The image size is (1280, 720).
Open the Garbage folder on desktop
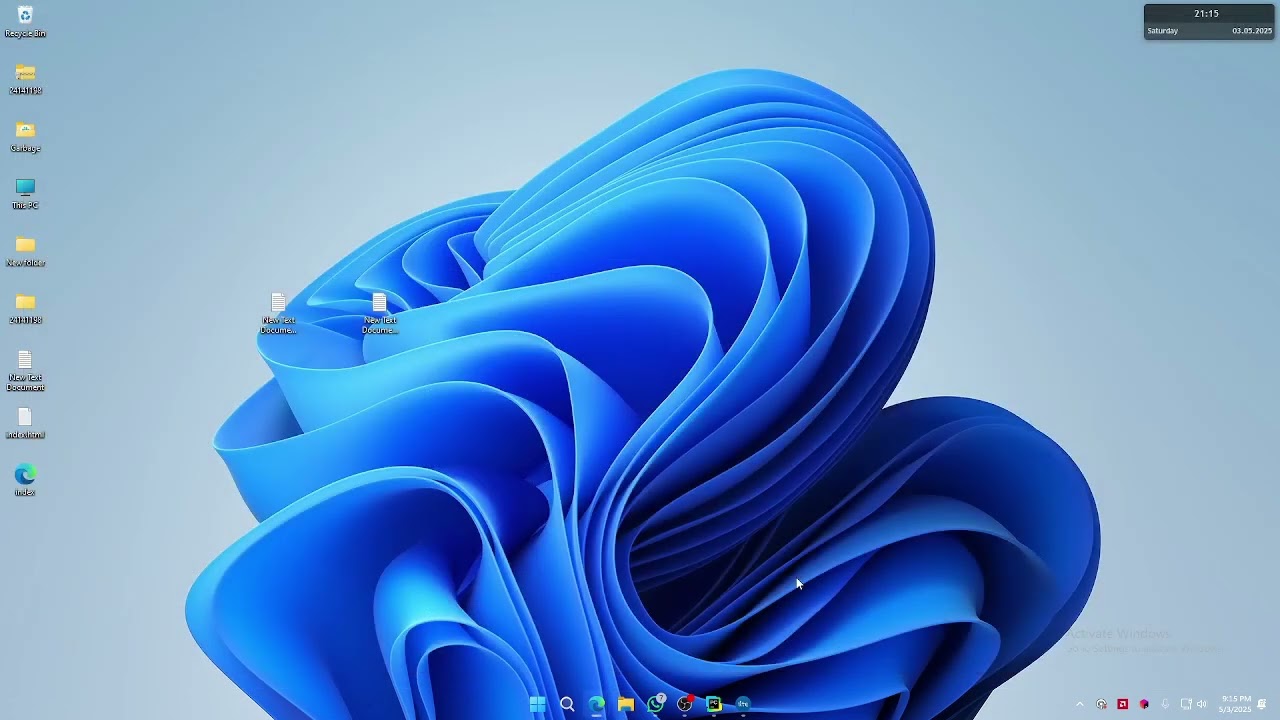pyautogui.click(x=25, y=136)
